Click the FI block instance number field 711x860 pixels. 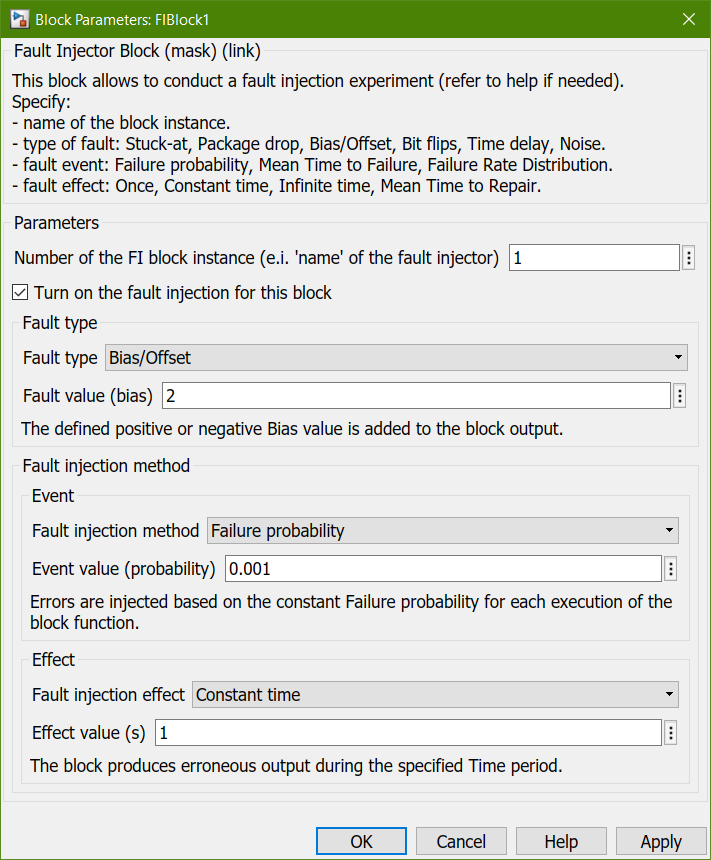594,258
